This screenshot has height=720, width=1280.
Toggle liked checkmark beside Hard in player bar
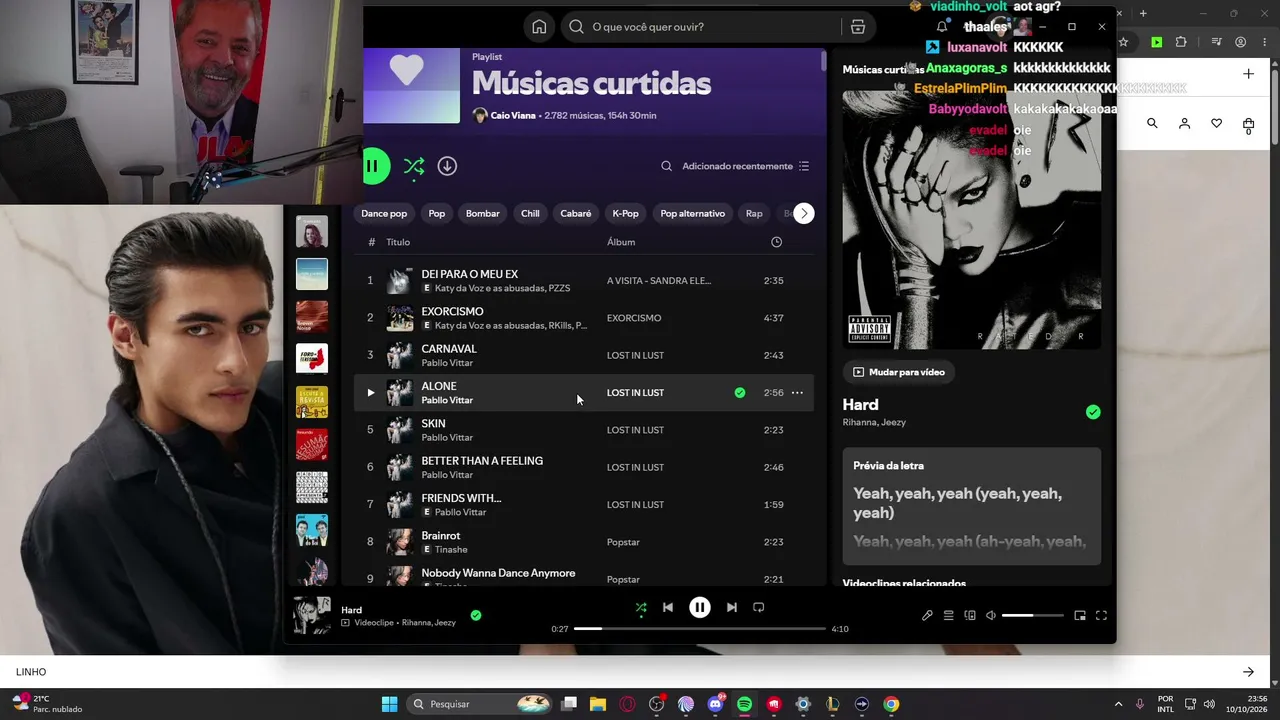click(476, 615)
